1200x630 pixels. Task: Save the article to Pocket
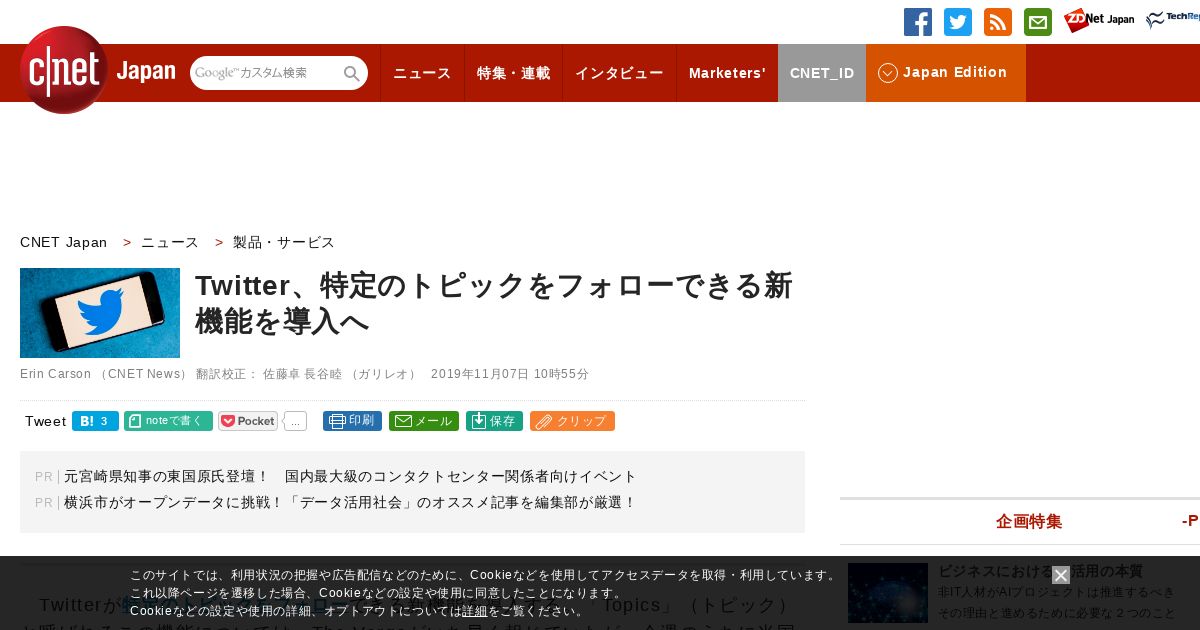click(x=248, y=421)
